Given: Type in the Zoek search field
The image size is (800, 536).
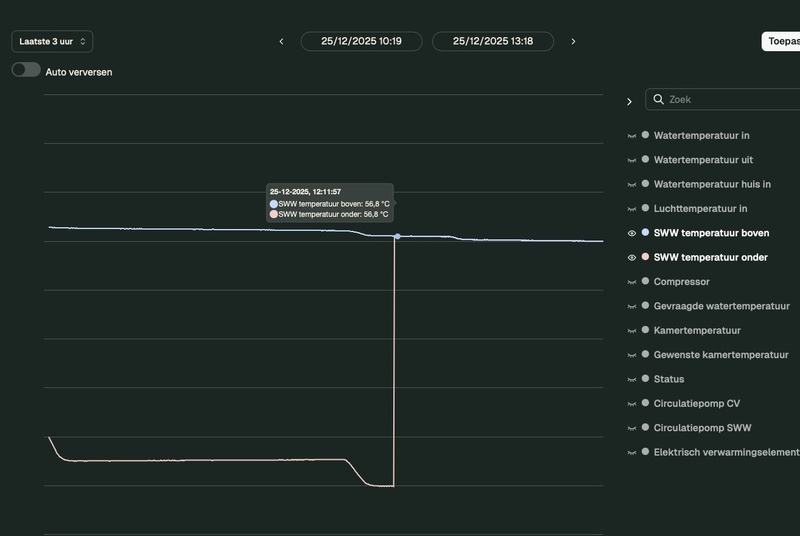Looking at the screenshot, I should tap(730, 100).
